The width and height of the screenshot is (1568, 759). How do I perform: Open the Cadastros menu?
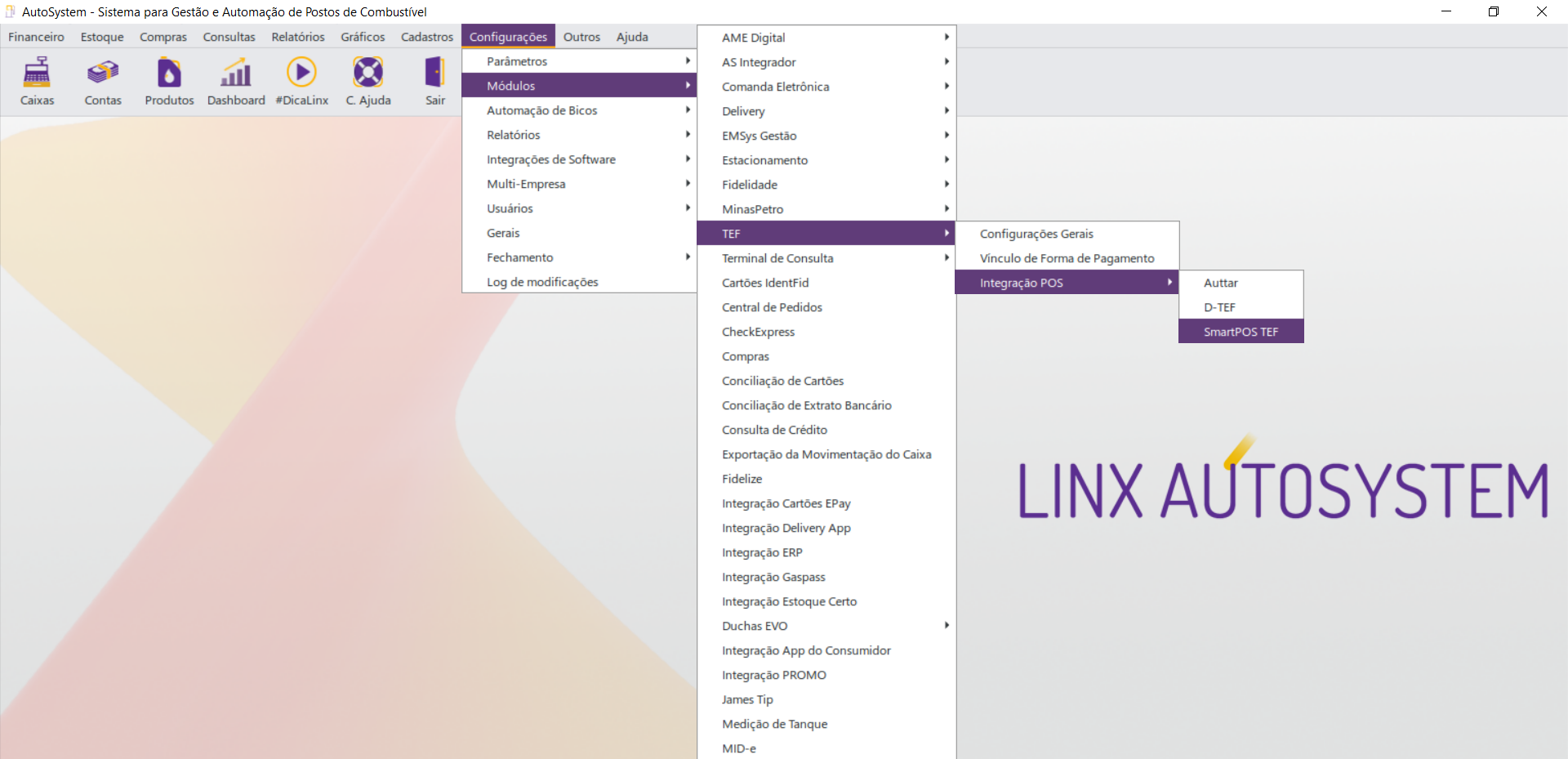click(427, 37)
